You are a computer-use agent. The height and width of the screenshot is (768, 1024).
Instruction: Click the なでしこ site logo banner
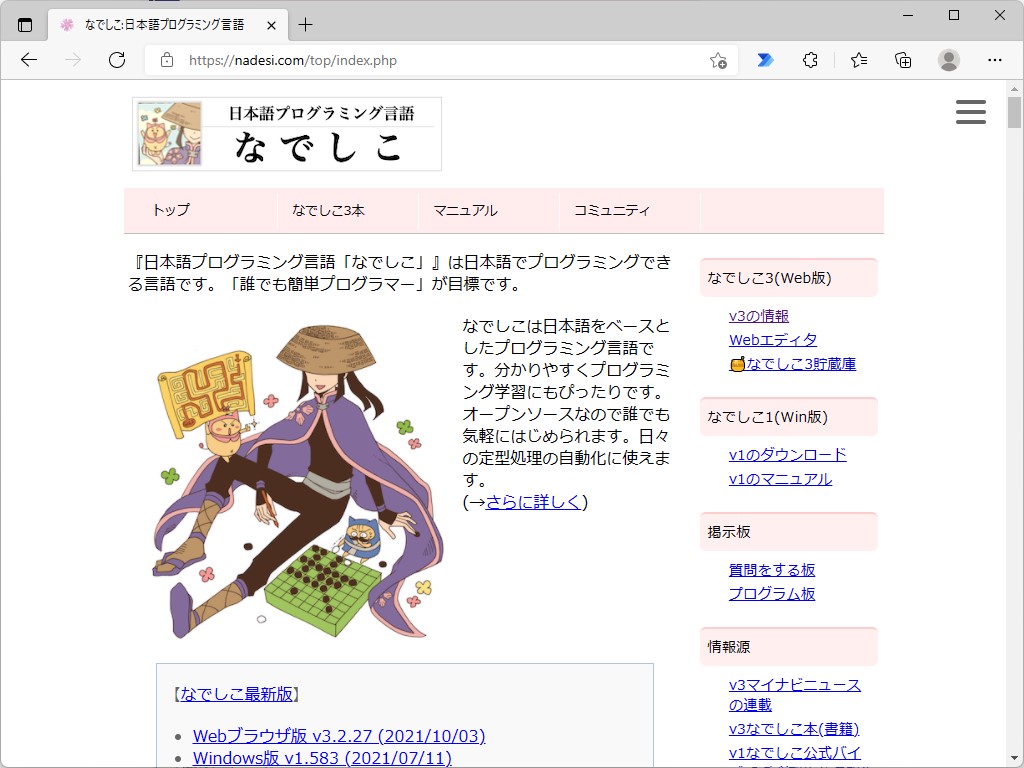tap(286, 133)
